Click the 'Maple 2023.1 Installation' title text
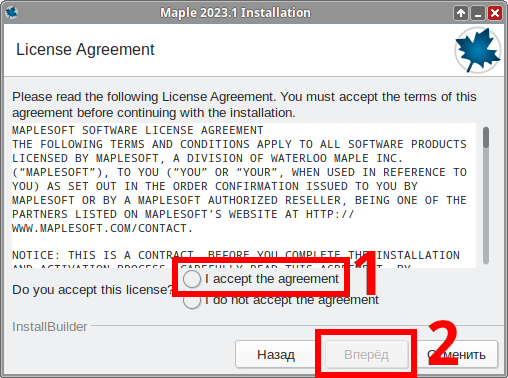The height and width of the screenshot is (378, 508). [x=235, y=13]
